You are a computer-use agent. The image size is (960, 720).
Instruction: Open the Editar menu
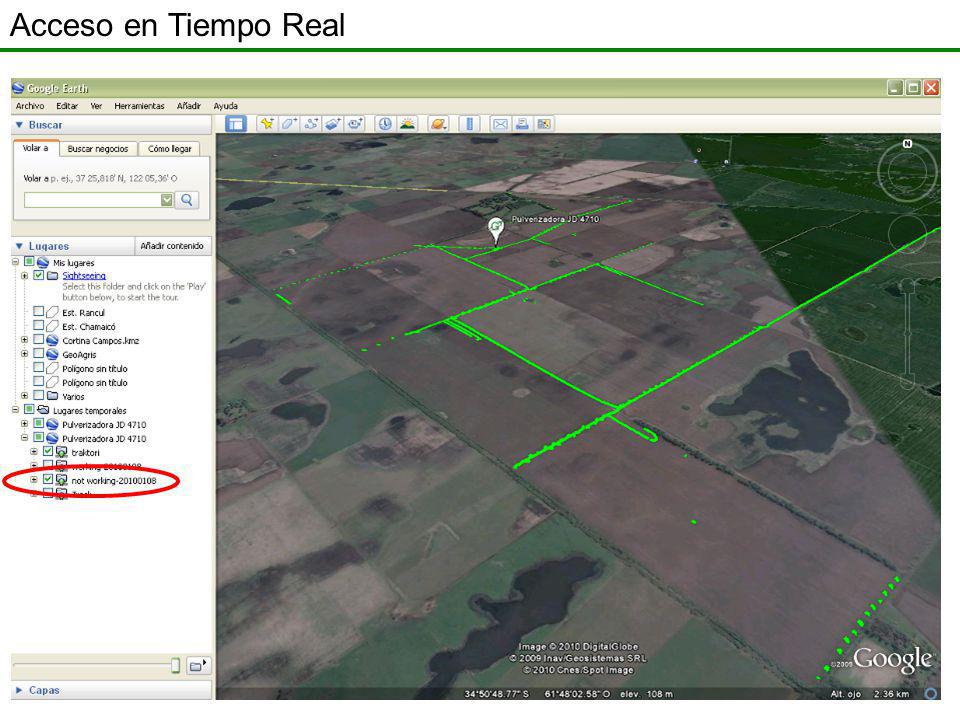(67, 106)
